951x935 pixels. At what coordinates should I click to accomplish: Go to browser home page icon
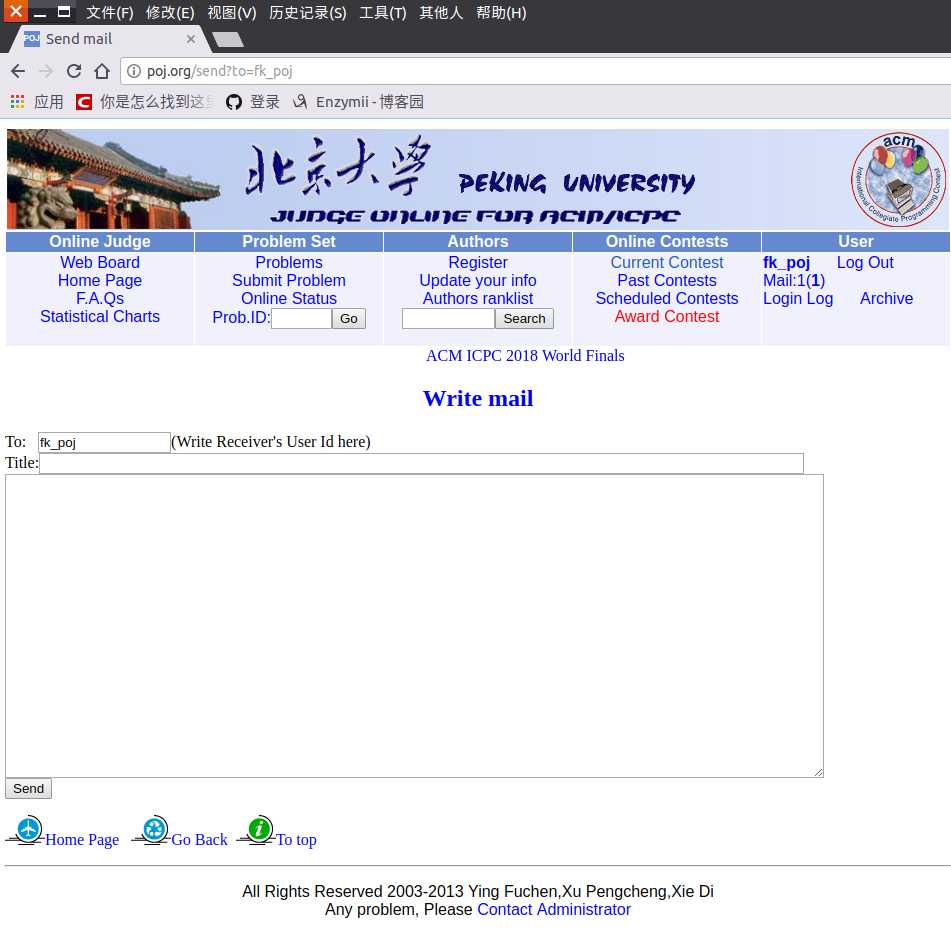point(102,71)
